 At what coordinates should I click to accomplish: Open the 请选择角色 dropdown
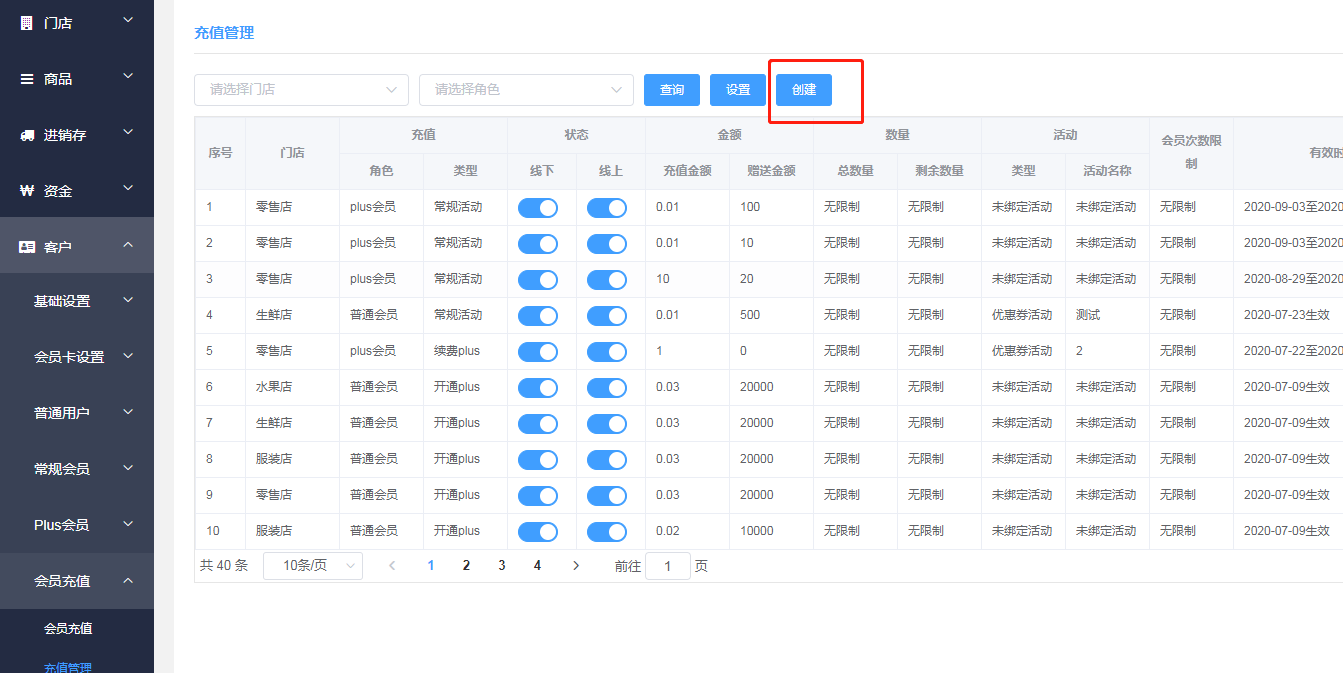click(x=526, y=89)
